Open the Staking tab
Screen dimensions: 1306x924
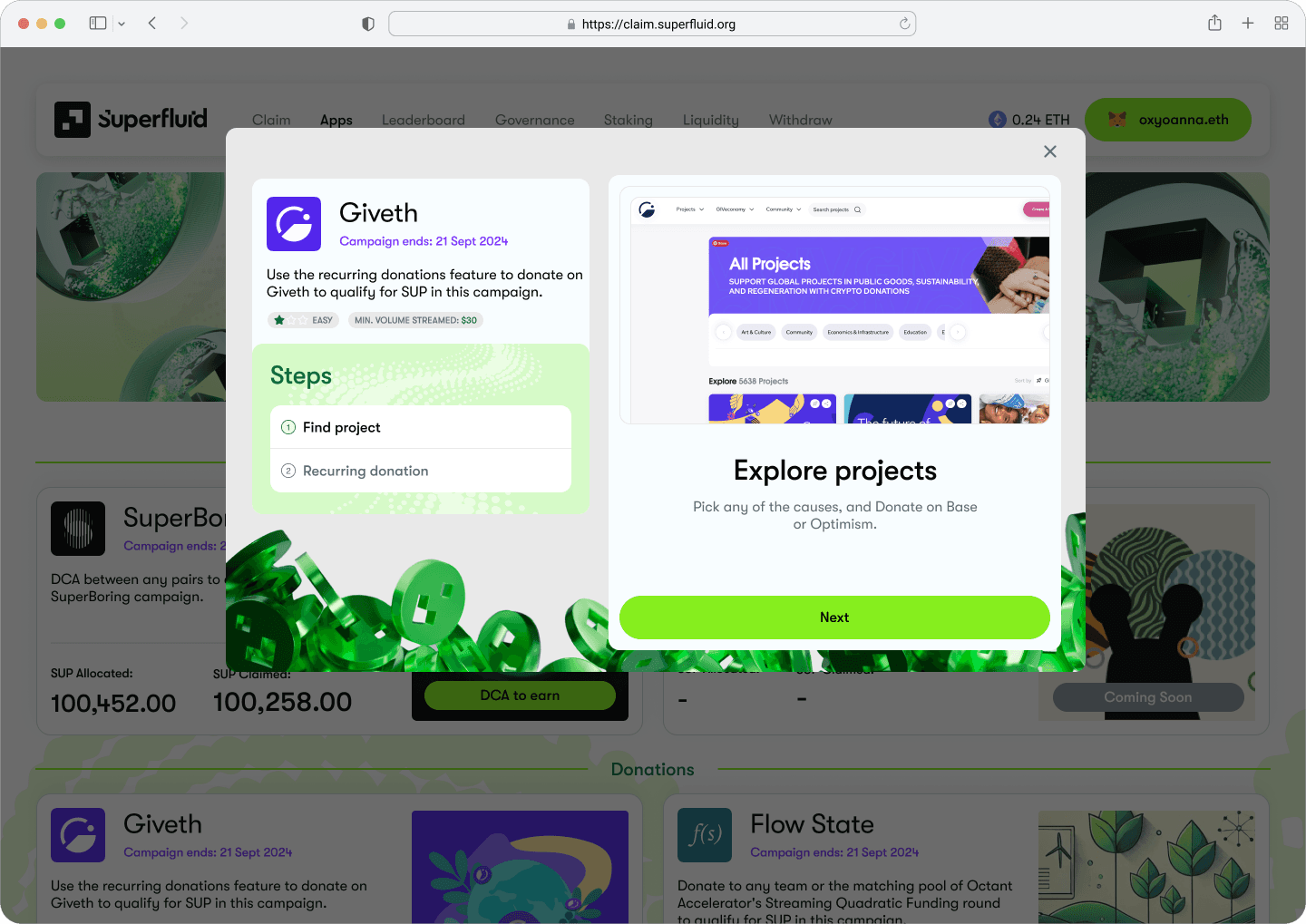point(629,120)
